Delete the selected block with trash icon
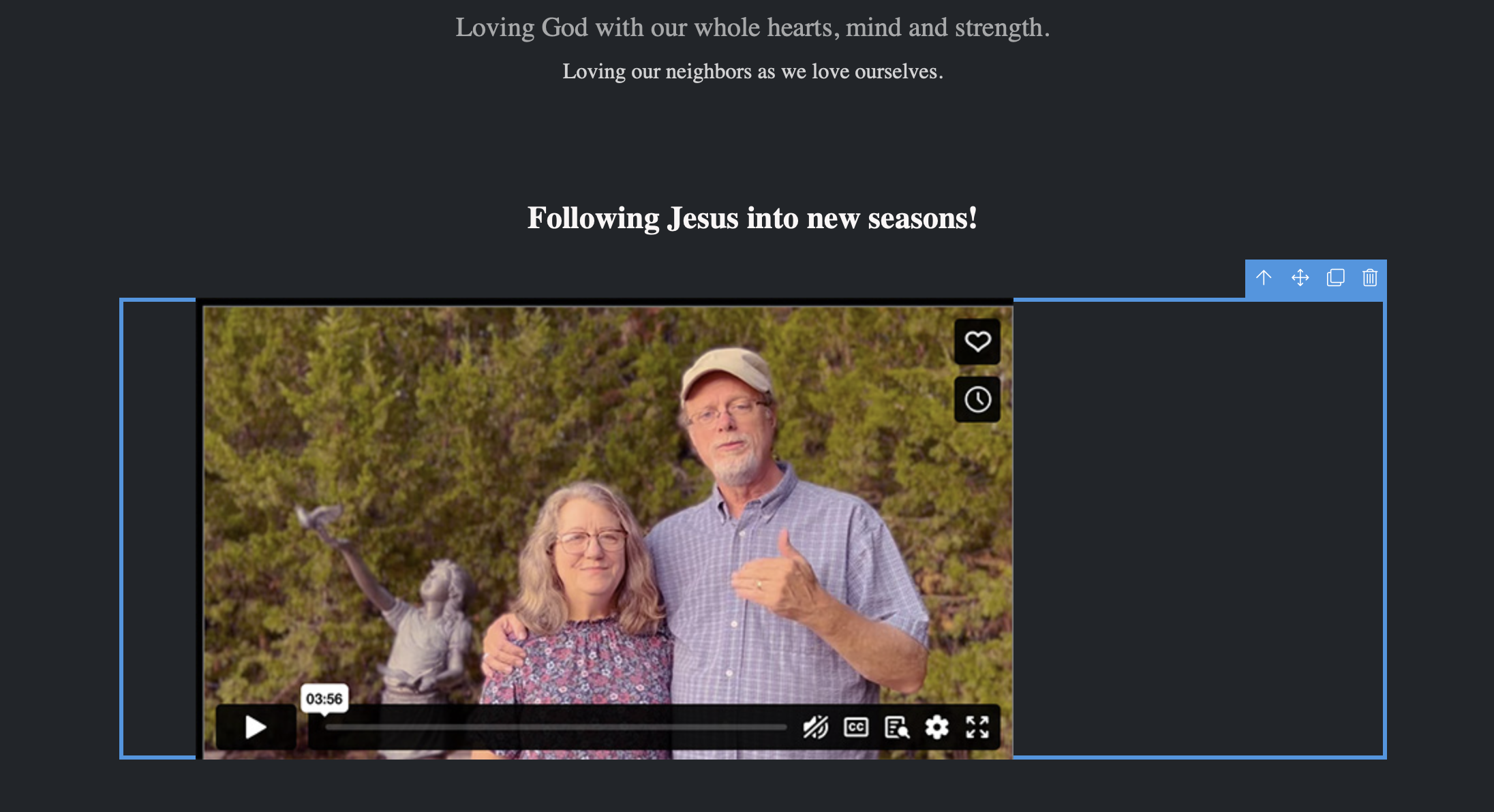 [1370, 278]
